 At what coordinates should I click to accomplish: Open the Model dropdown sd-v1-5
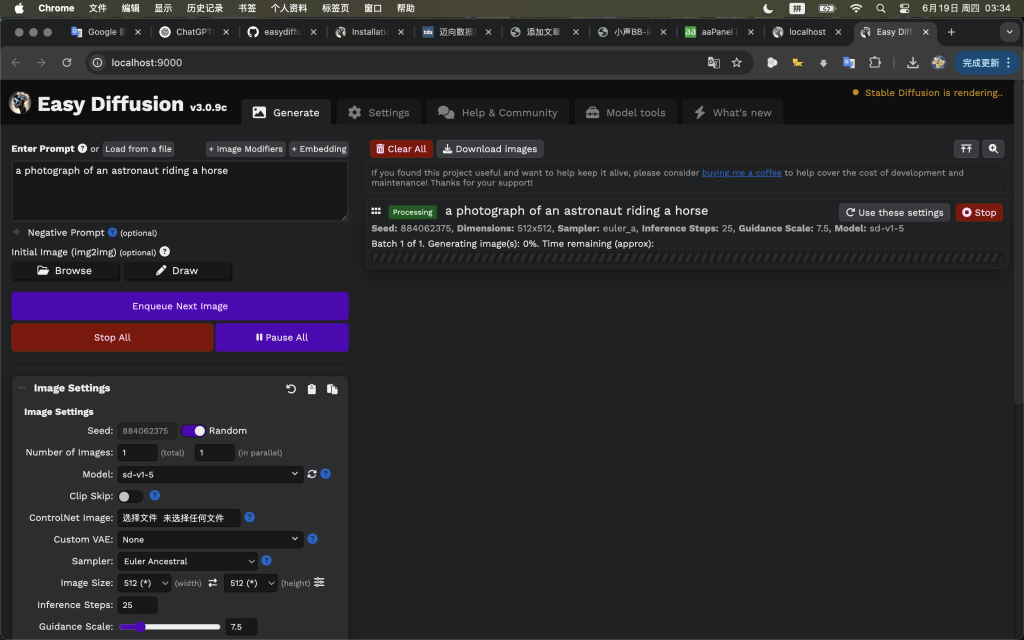coord(210,474)
